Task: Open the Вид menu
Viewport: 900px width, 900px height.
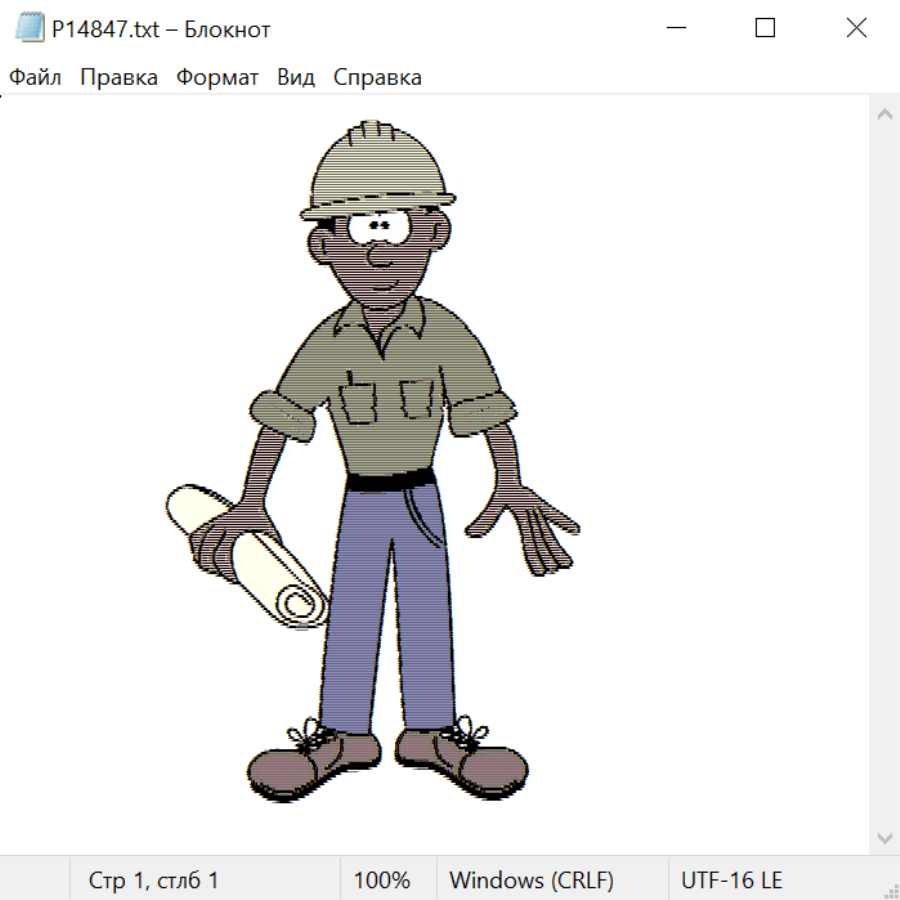Action: (295, 78)
